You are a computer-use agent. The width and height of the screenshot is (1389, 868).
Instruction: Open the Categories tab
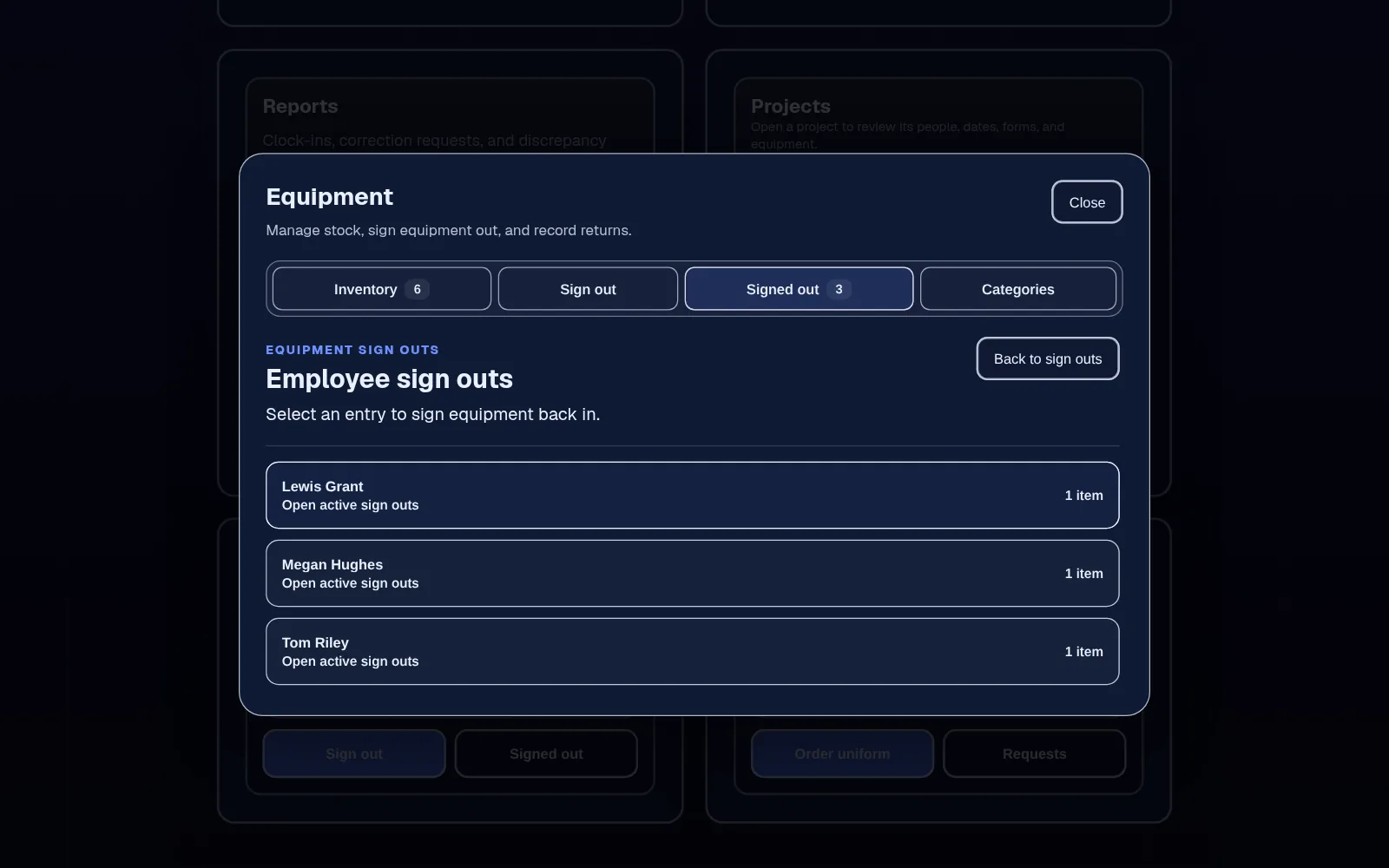pyautogui.click(x=1018, y=289)
